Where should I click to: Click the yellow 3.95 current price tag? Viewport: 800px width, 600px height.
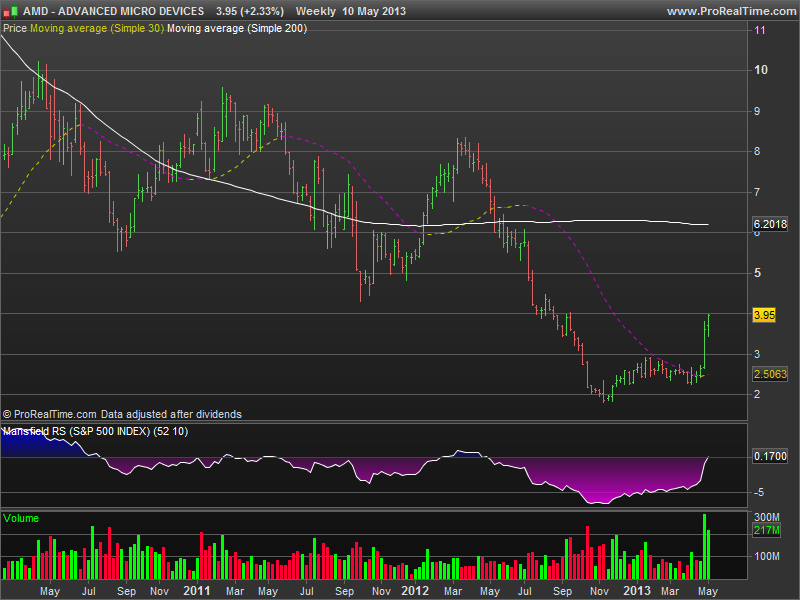click(764, 315)
